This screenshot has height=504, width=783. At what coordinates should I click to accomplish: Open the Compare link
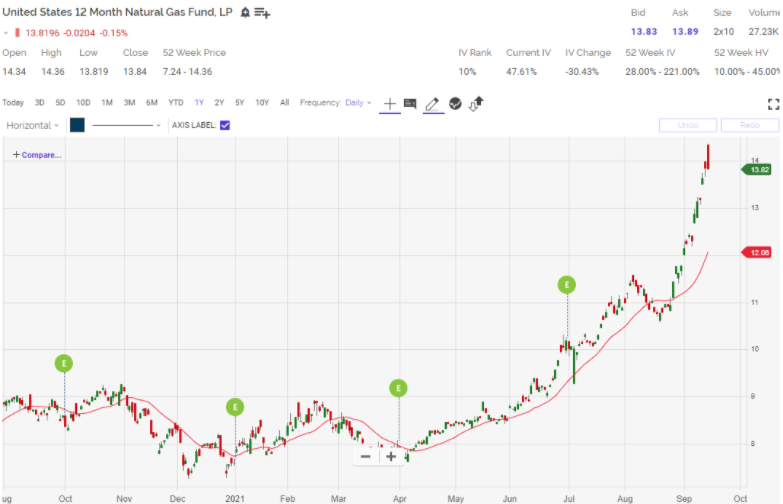37,155
